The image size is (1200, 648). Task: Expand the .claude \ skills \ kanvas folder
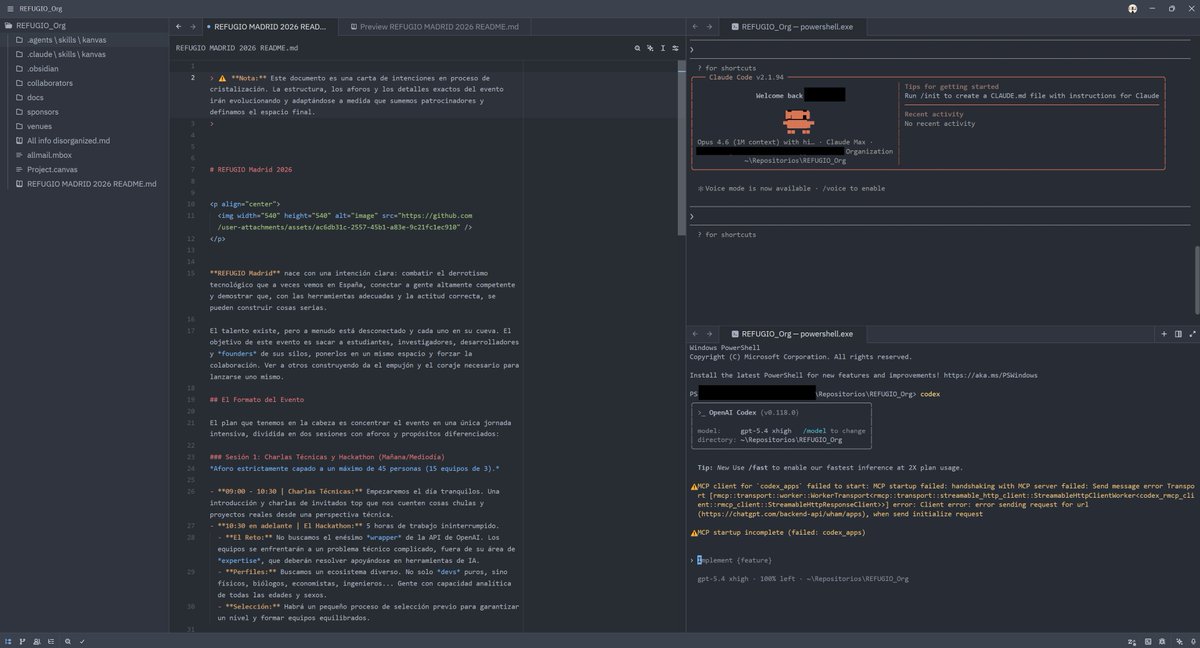[x=85, y=54]
